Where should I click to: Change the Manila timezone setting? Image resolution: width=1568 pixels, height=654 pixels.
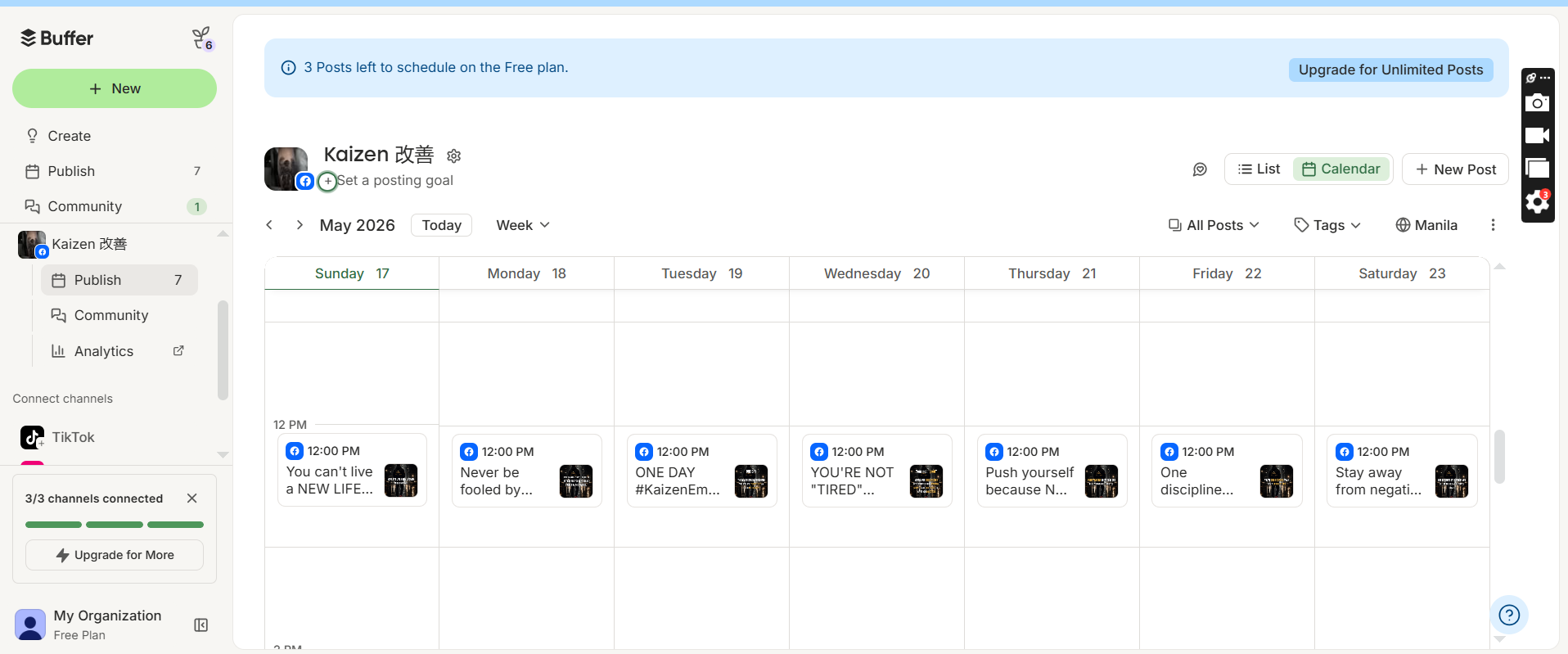click(1426, 225)
